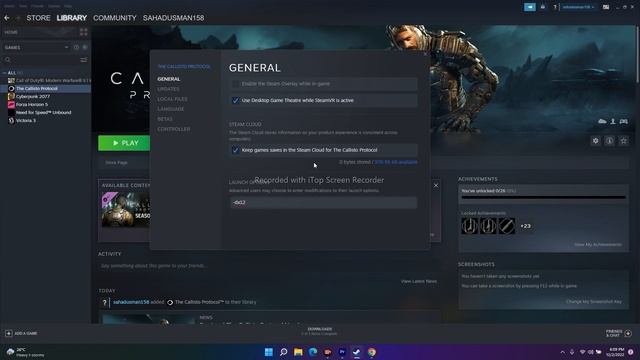Viewport: 640px width, 360px height.
Task: Open BETAS properties section
Action: [165, 119]
